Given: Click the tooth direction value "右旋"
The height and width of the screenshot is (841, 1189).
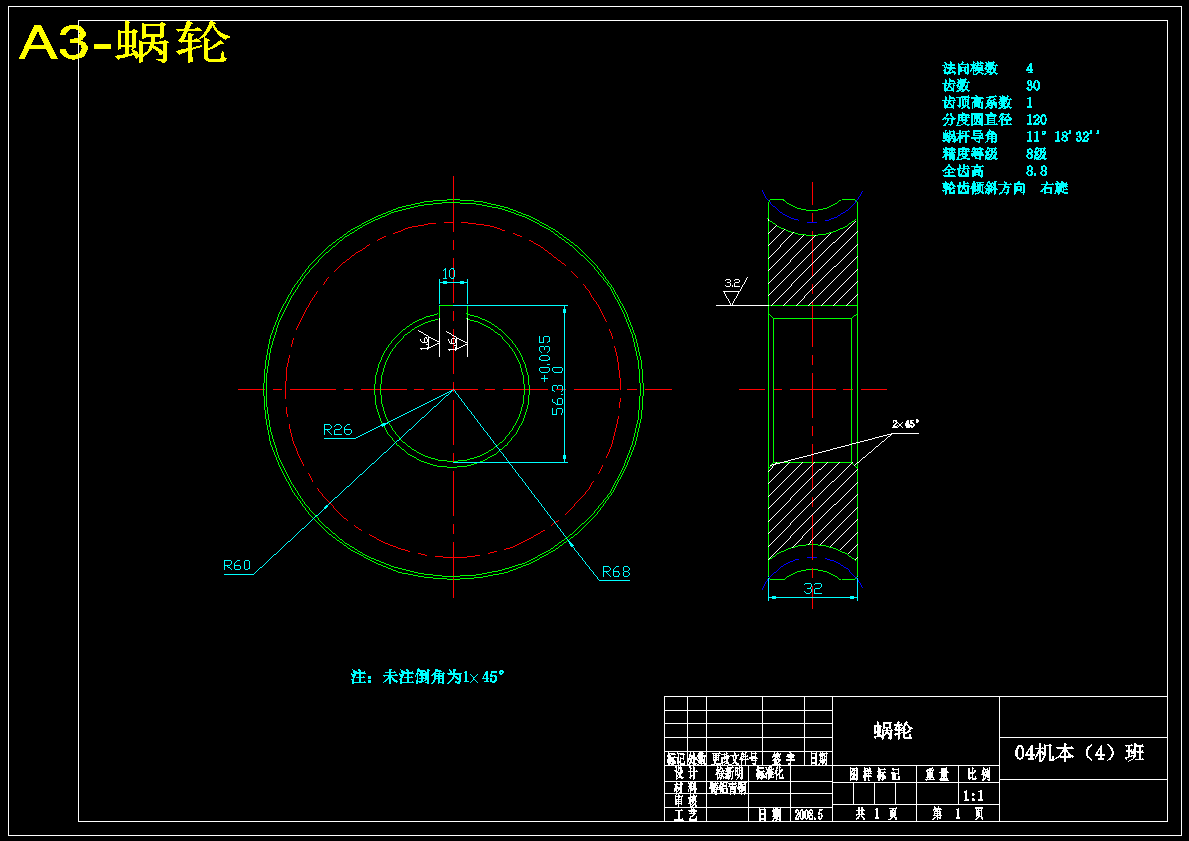Looking at the screenshot, I should point(1055,188).
